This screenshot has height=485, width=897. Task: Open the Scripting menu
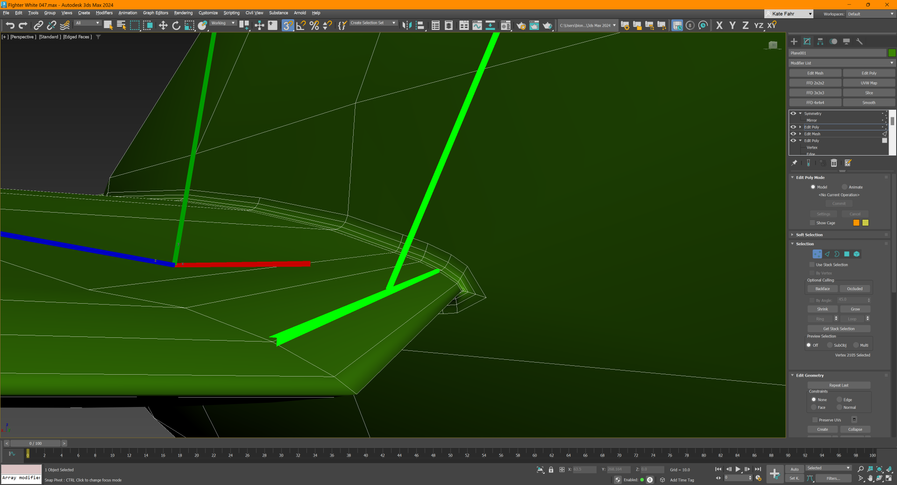232,13
